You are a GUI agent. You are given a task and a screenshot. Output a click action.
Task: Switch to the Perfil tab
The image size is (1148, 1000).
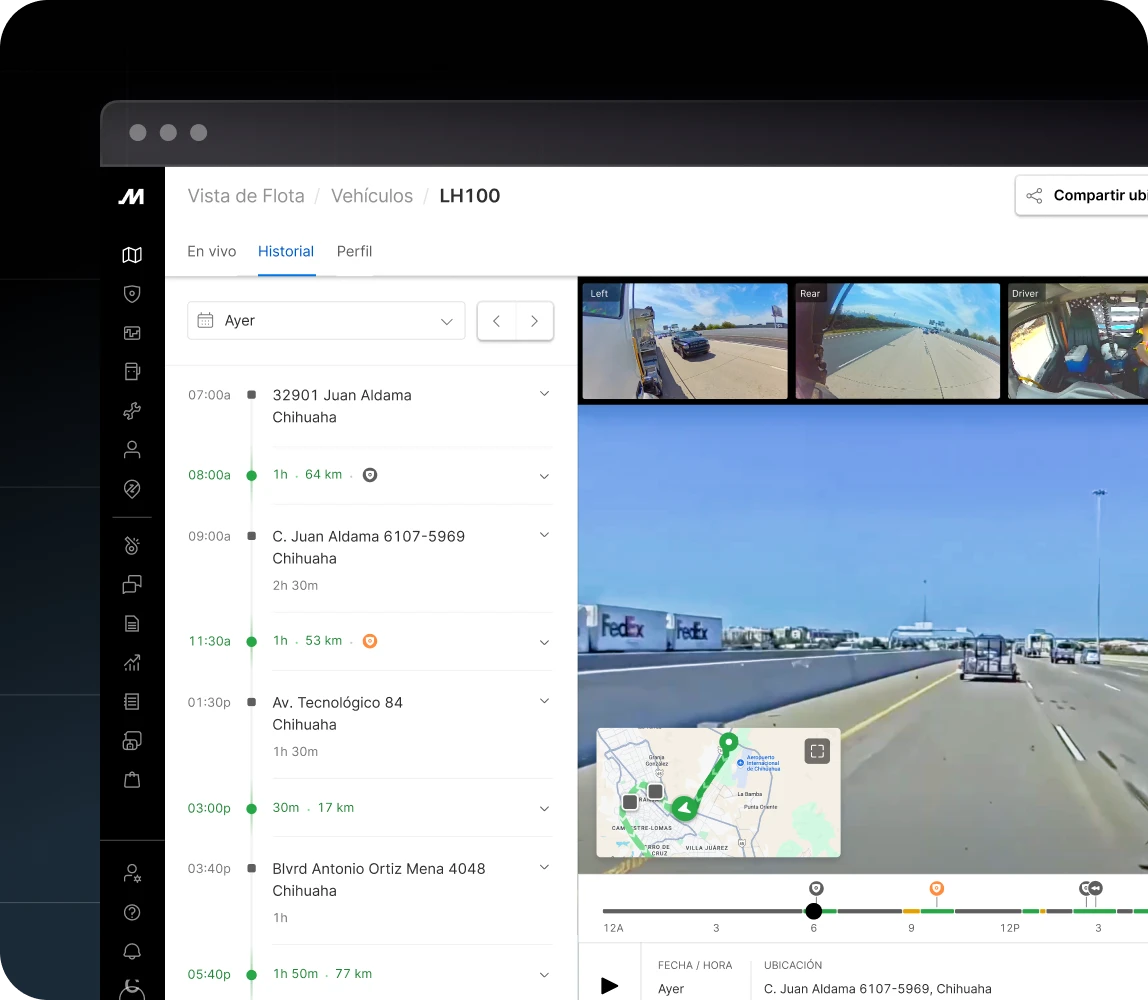pyautogui.click(x=354, y=252)
